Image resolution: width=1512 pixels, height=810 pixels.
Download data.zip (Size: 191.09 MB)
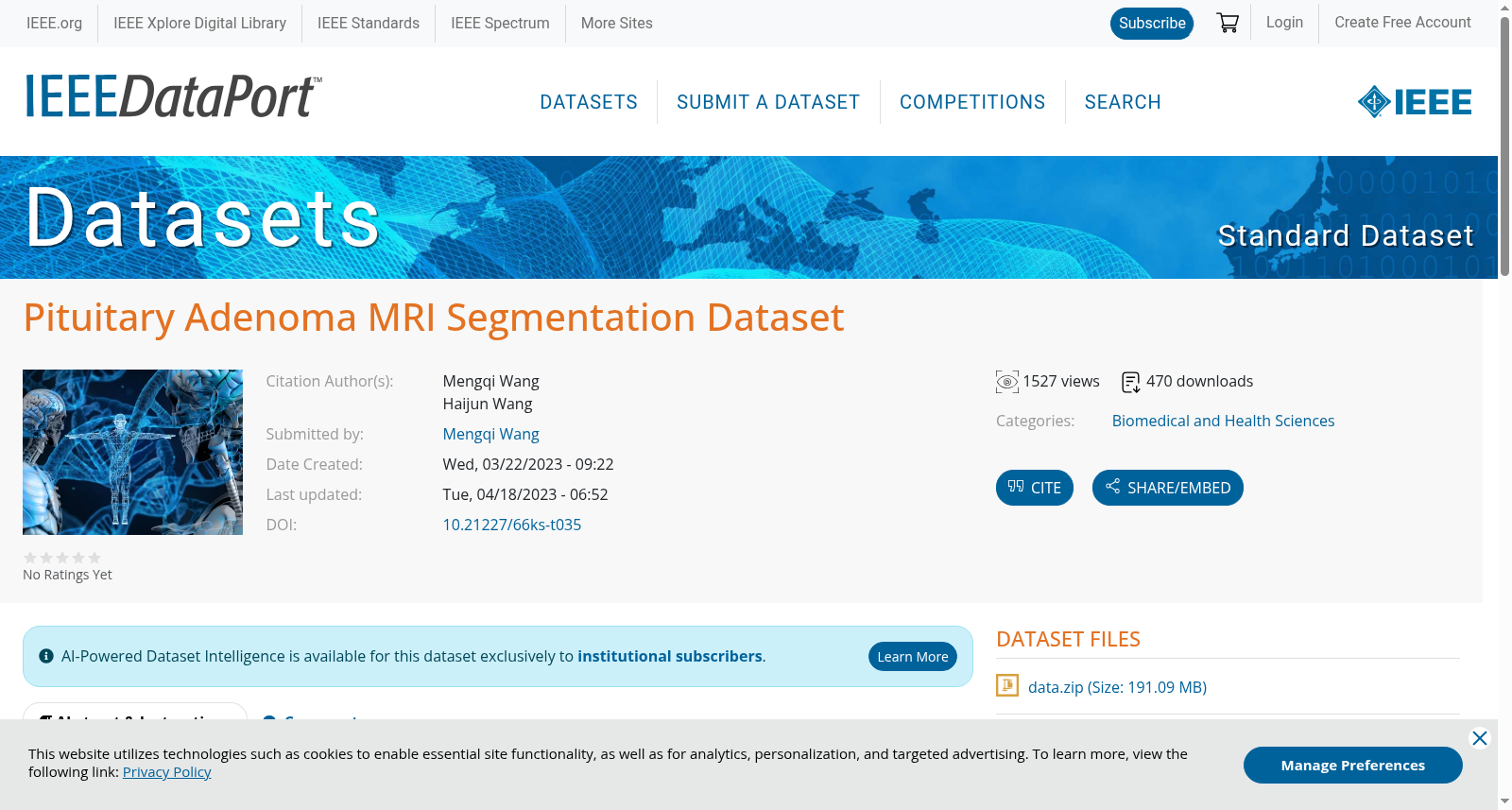[1117, 687]
